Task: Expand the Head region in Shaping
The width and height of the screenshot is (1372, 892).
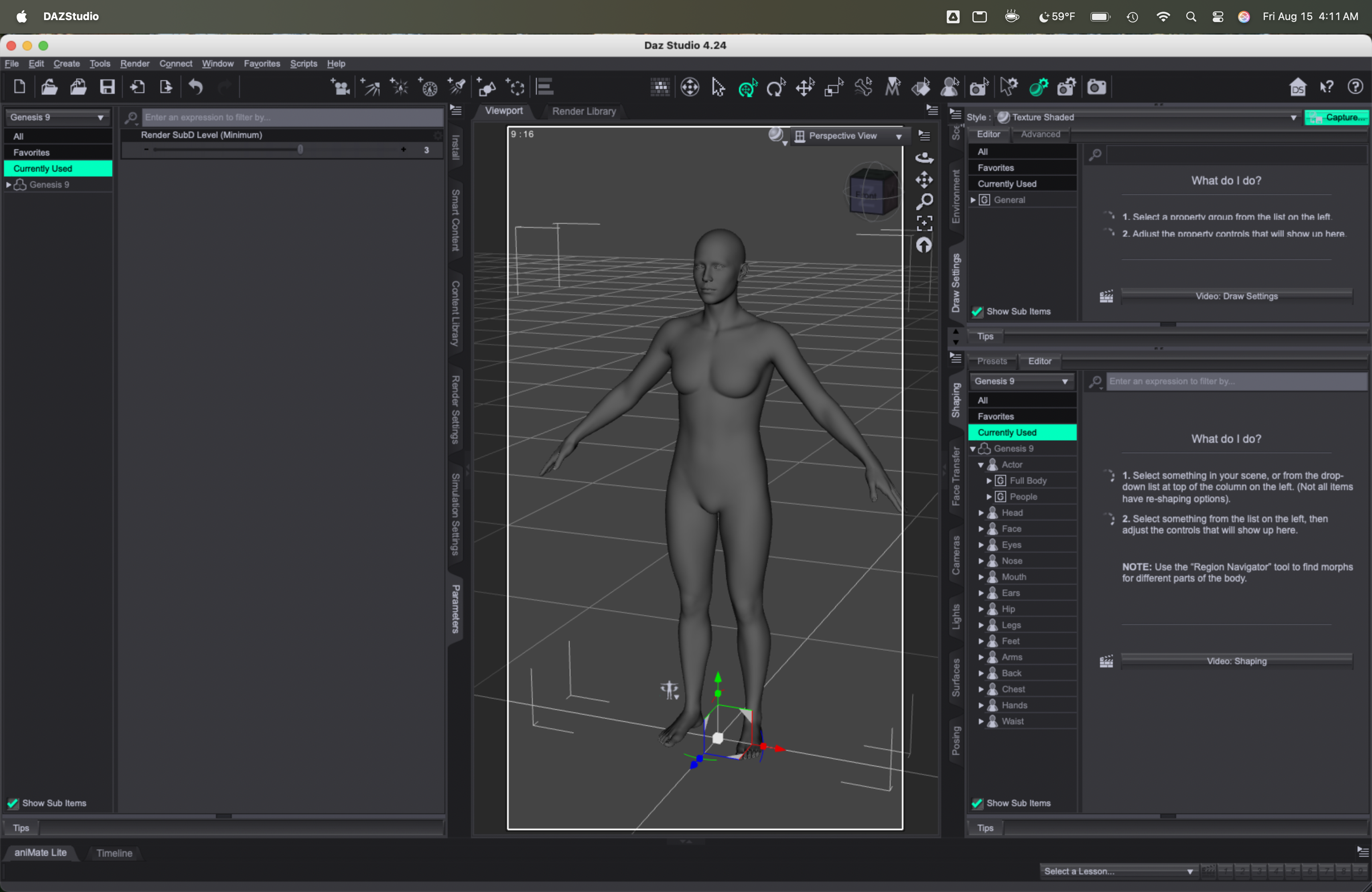Action: [980, 513]
